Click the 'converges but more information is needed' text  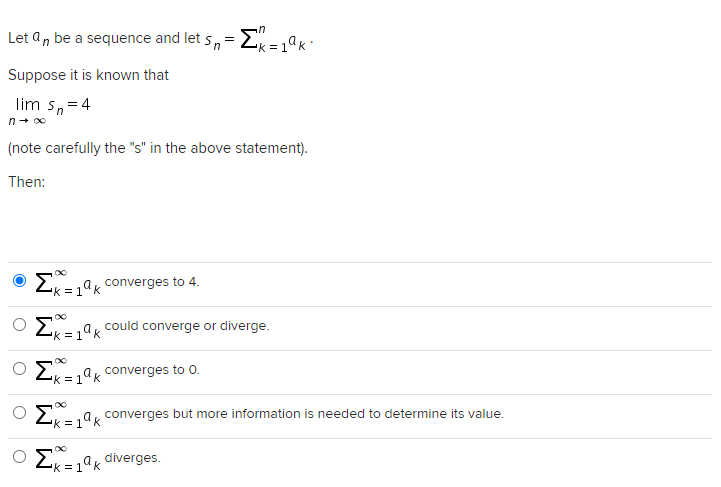coord(304,414)
